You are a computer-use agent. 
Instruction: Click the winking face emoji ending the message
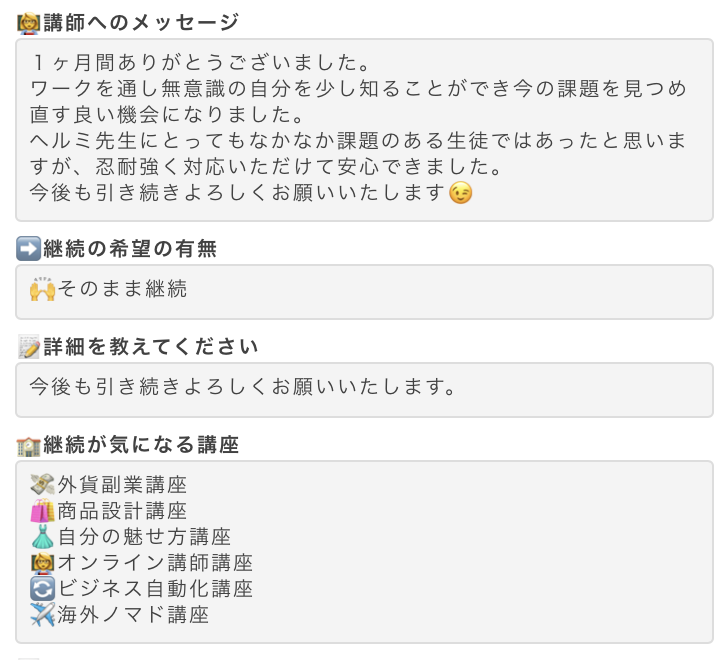[x=461, y=192]
